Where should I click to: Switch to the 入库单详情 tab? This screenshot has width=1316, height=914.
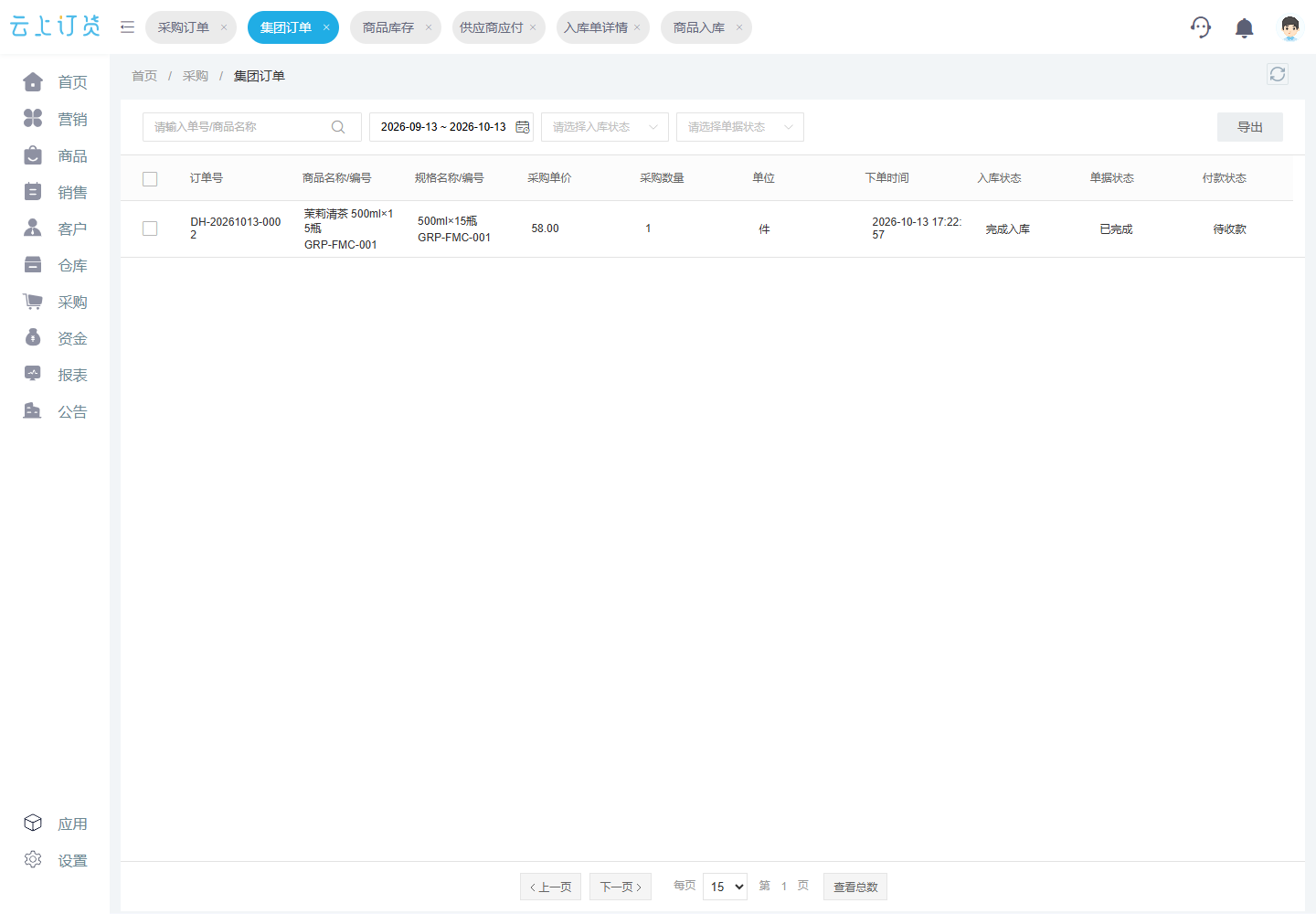pyautogui.click(x=596, y=27)
